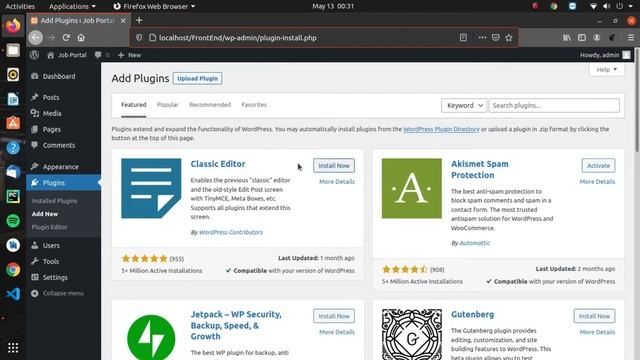The image size is (640, 360).
Task: Open comments bubble in admin bar
Action: pyautogui.click(x=101, y=55)
